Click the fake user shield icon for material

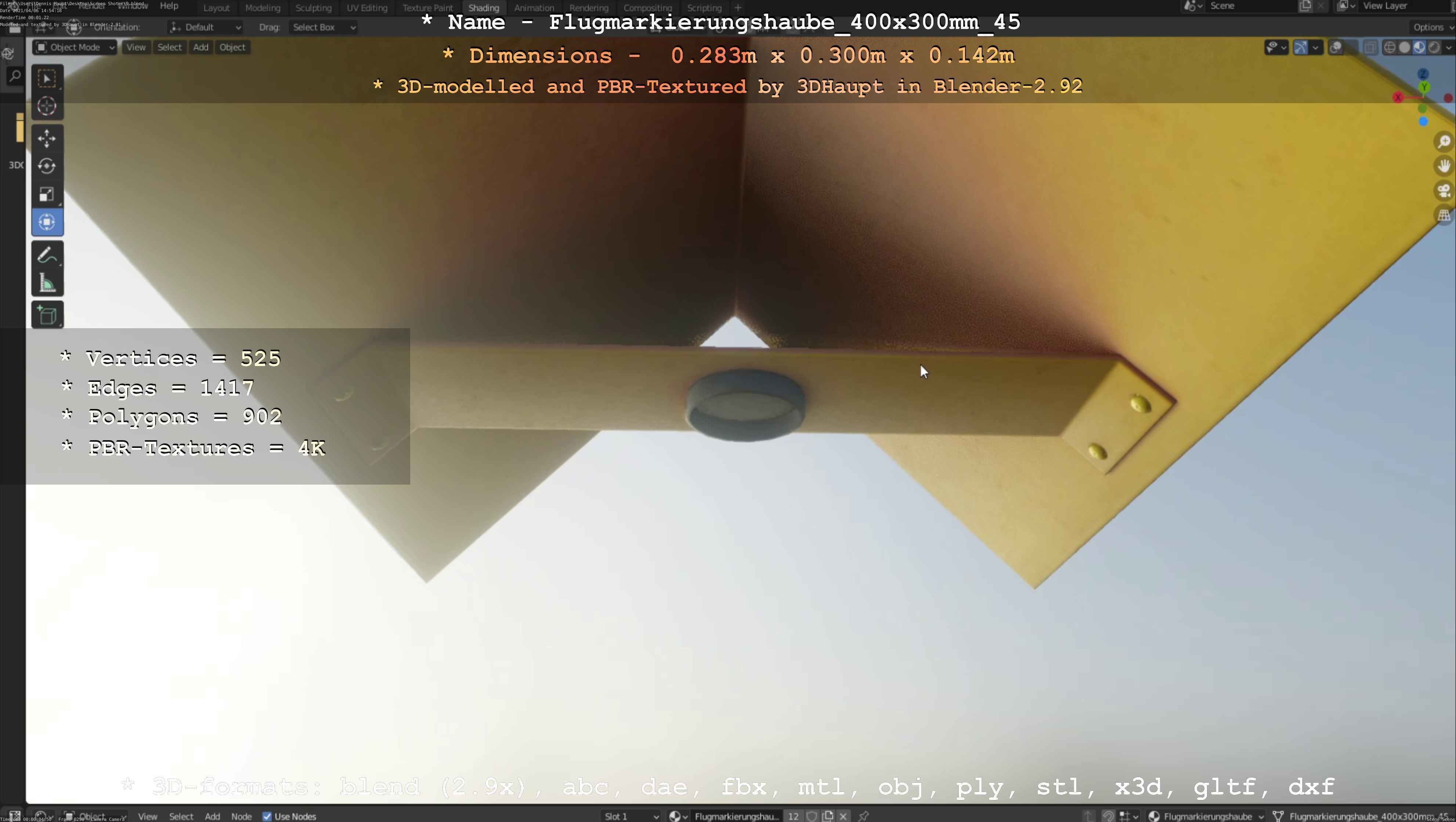[x=812, y=816]
